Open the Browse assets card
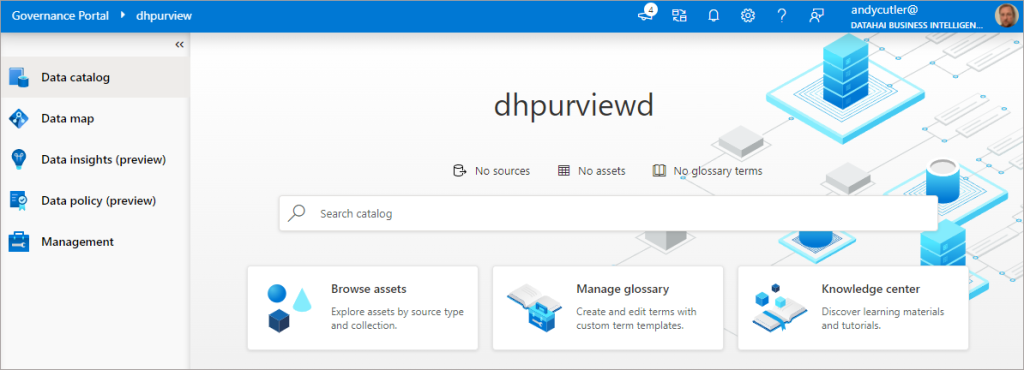The height and width of the screenshot is (370, 1024). click(362, 308)
